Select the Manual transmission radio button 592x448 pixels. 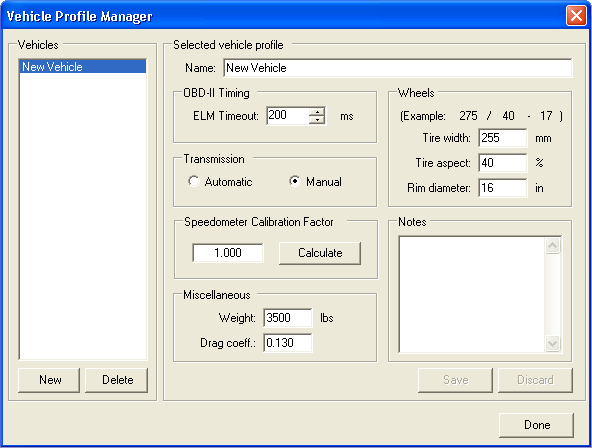pyautogui.click(x=294, y=182)
